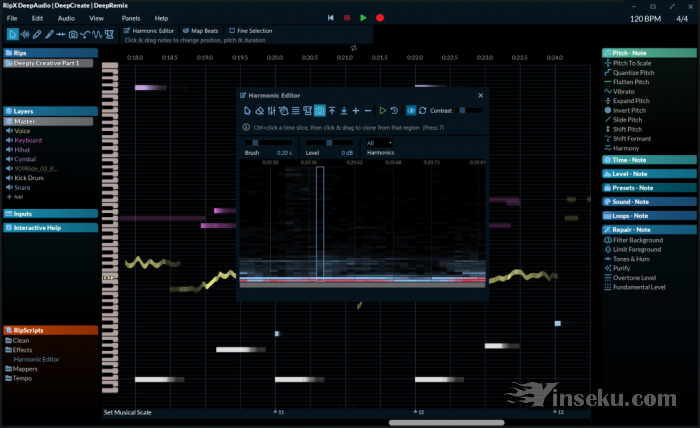Click the clone camera tool in Harmonic Editor
This screenshot has height=428, width=700.
320,110
